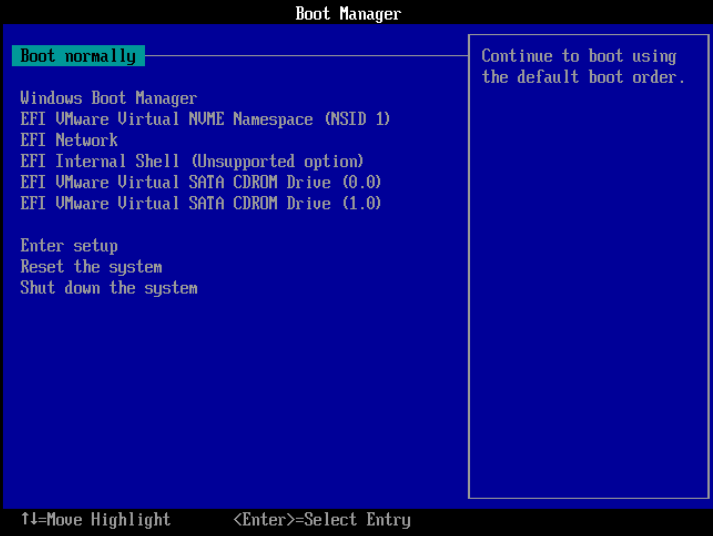Pick the EFI Network boot option
713x536 pixels.
point(69,140)
